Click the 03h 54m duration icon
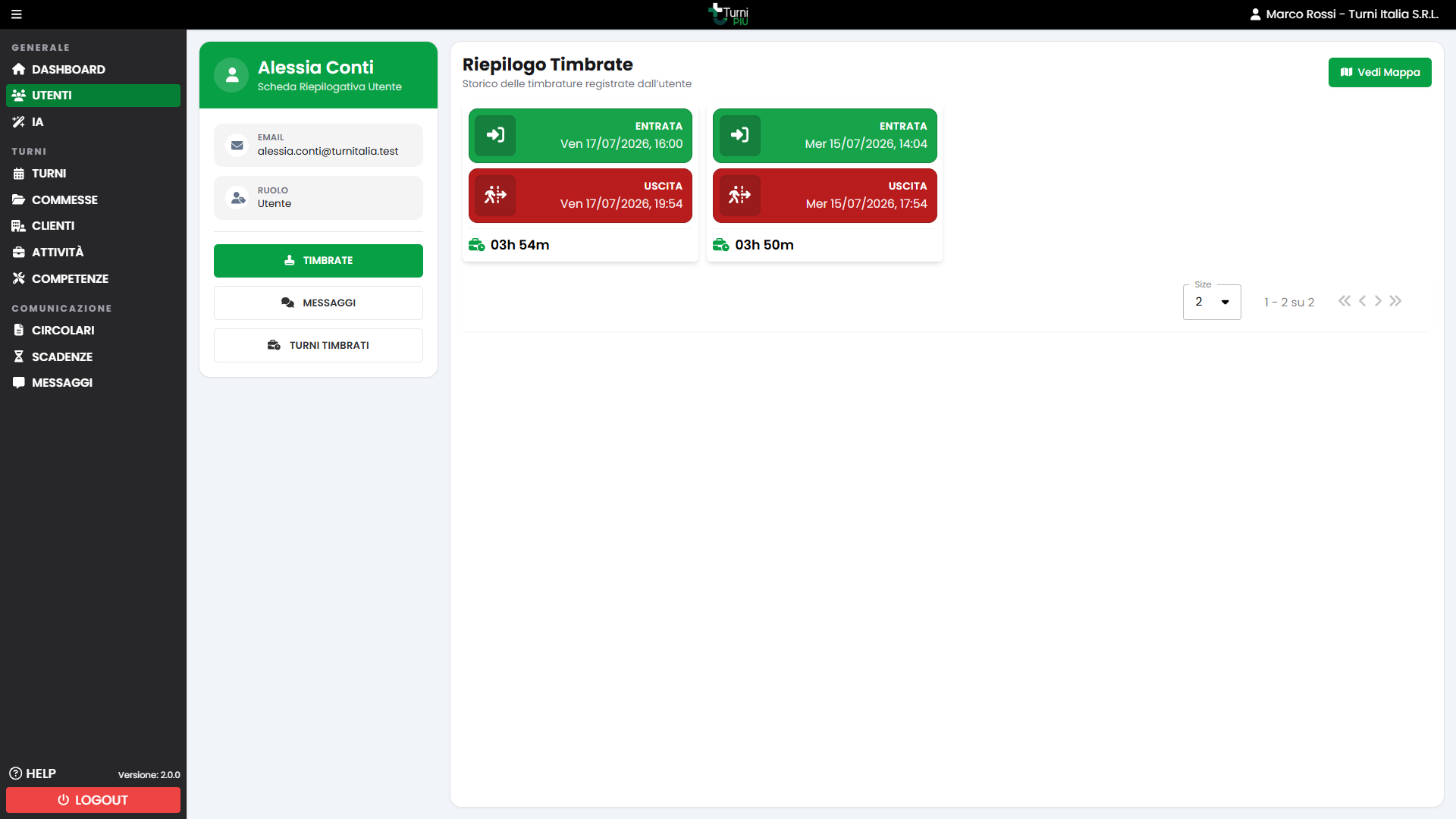Image resolution: width=1456 pixels, height=819 pixels. point(477,245)
